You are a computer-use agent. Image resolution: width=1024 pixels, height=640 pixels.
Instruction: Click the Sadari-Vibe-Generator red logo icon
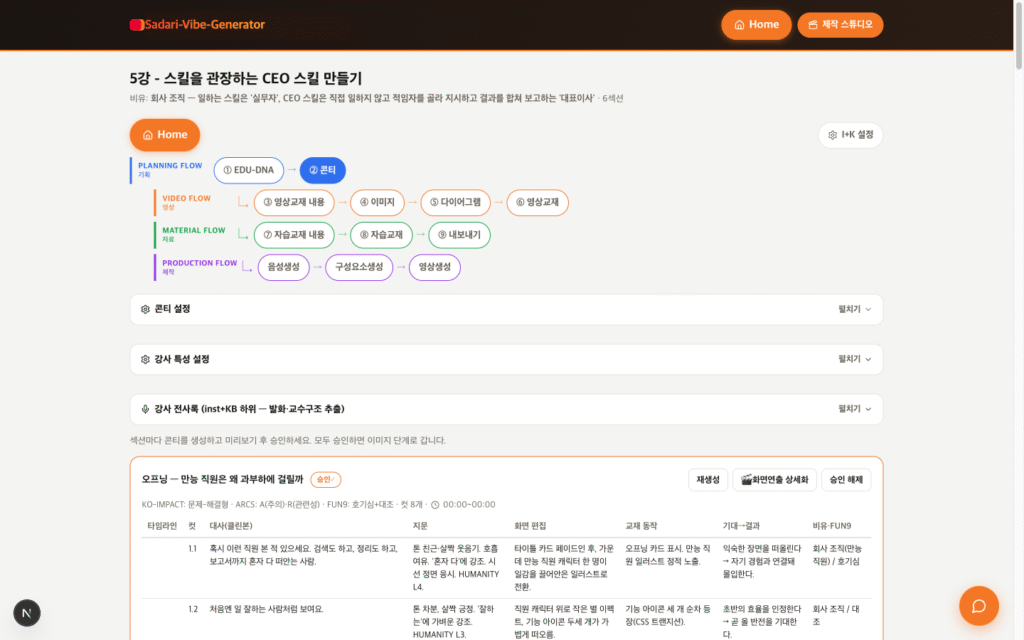click(x=136, y=25)
